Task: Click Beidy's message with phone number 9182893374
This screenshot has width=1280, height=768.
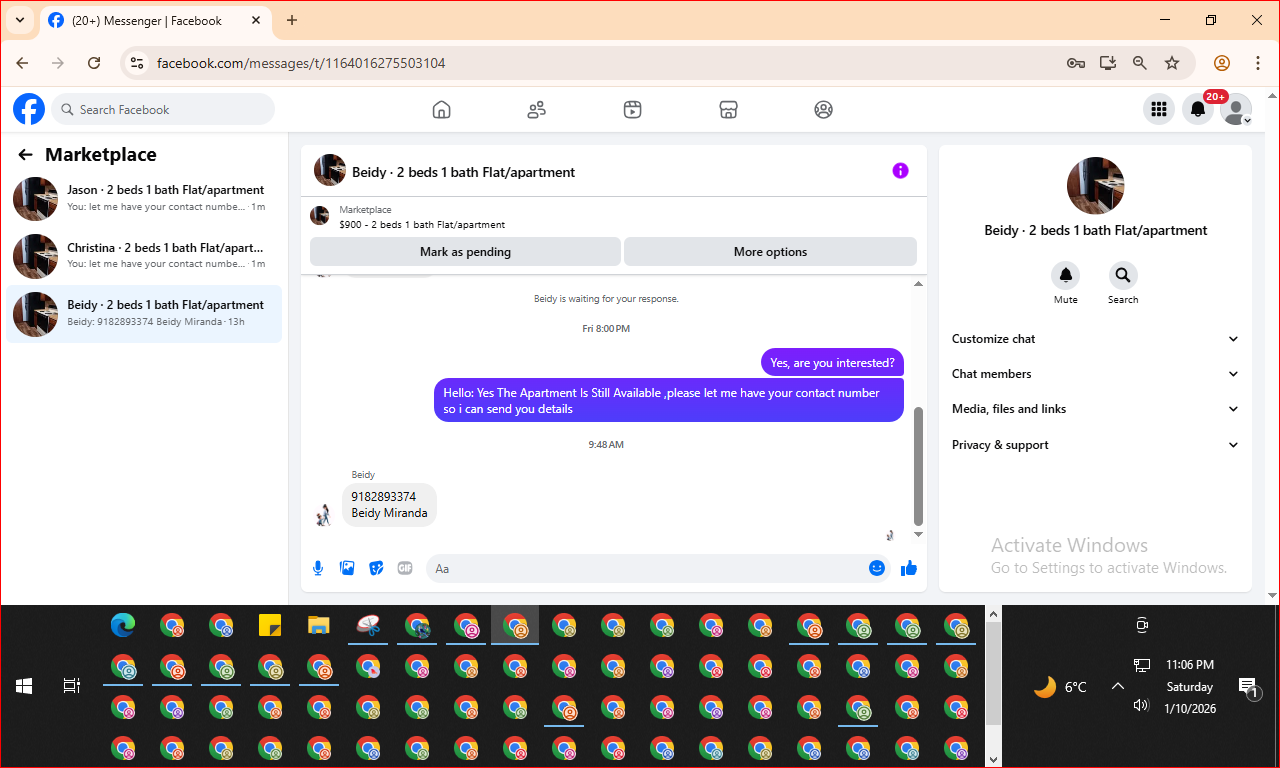Action: point(389,505)
